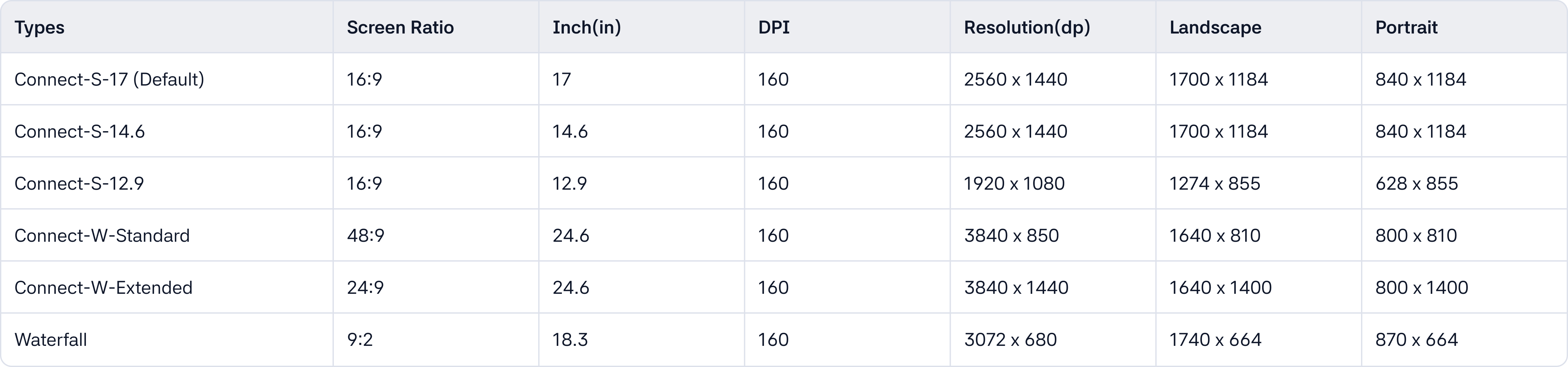Image resolution: width=1568 pixels, height=367 pixels.
Task: Click the 18.3 inch cell
Action: 570,340
